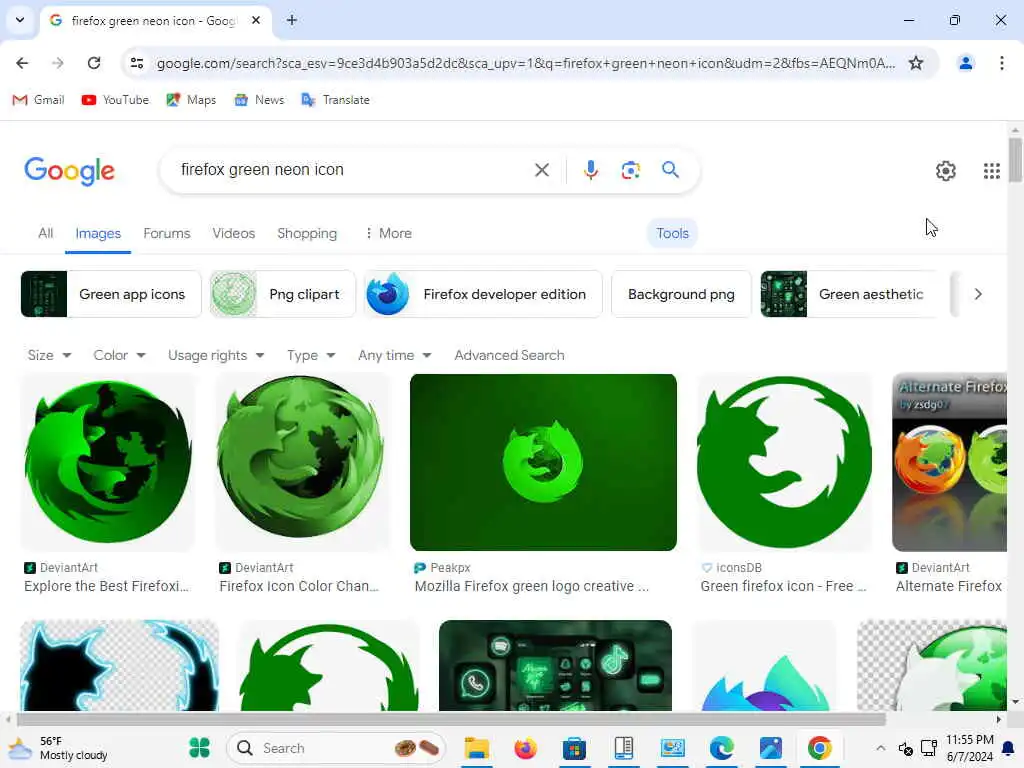Show more suggestion chips with right arrow
1024x768 pixels.
click(x=978, y=295)
